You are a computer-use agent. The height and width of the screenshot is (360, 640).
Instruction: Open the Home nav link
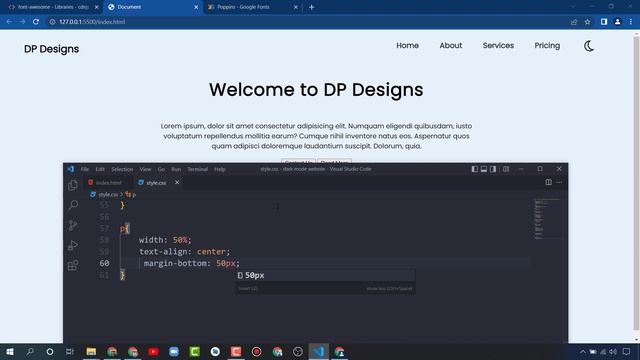407,45
